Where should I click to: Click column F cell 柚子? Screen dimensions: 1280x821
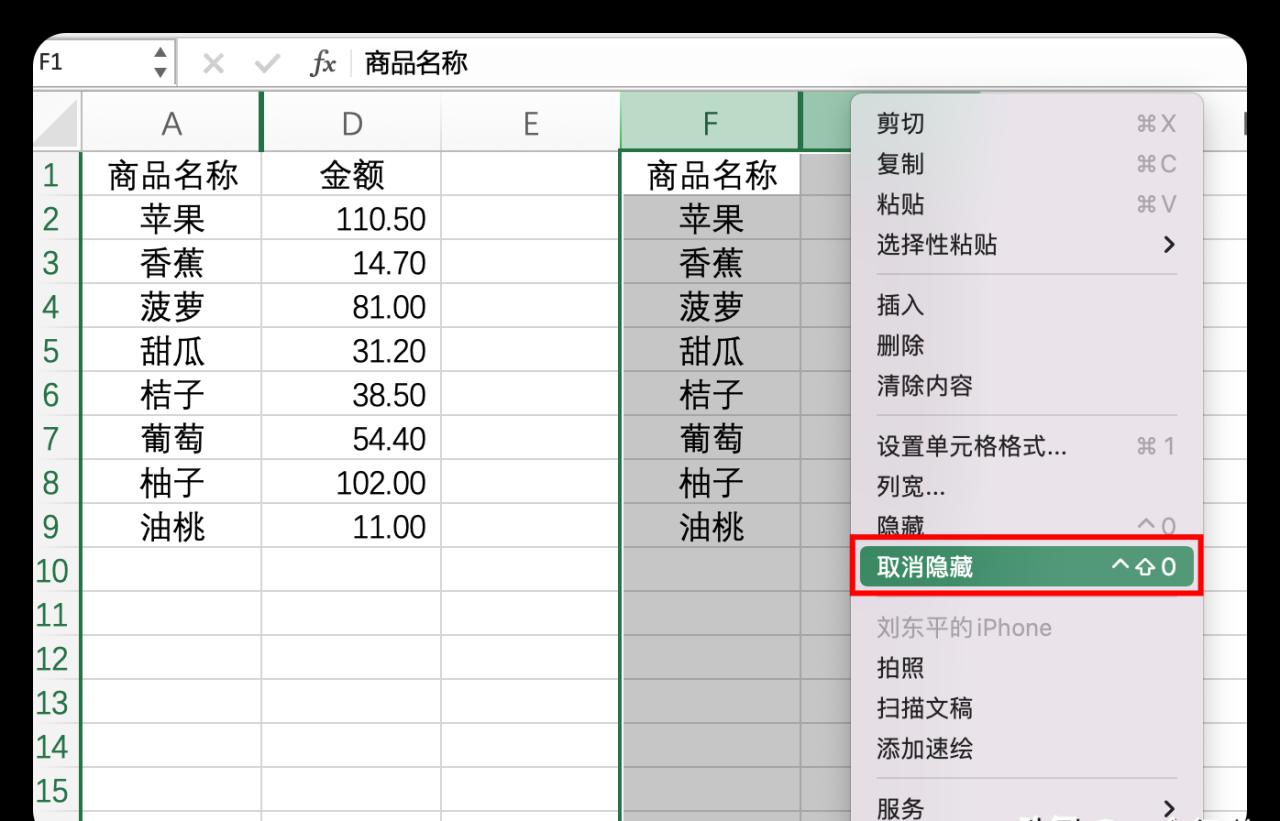711,483
